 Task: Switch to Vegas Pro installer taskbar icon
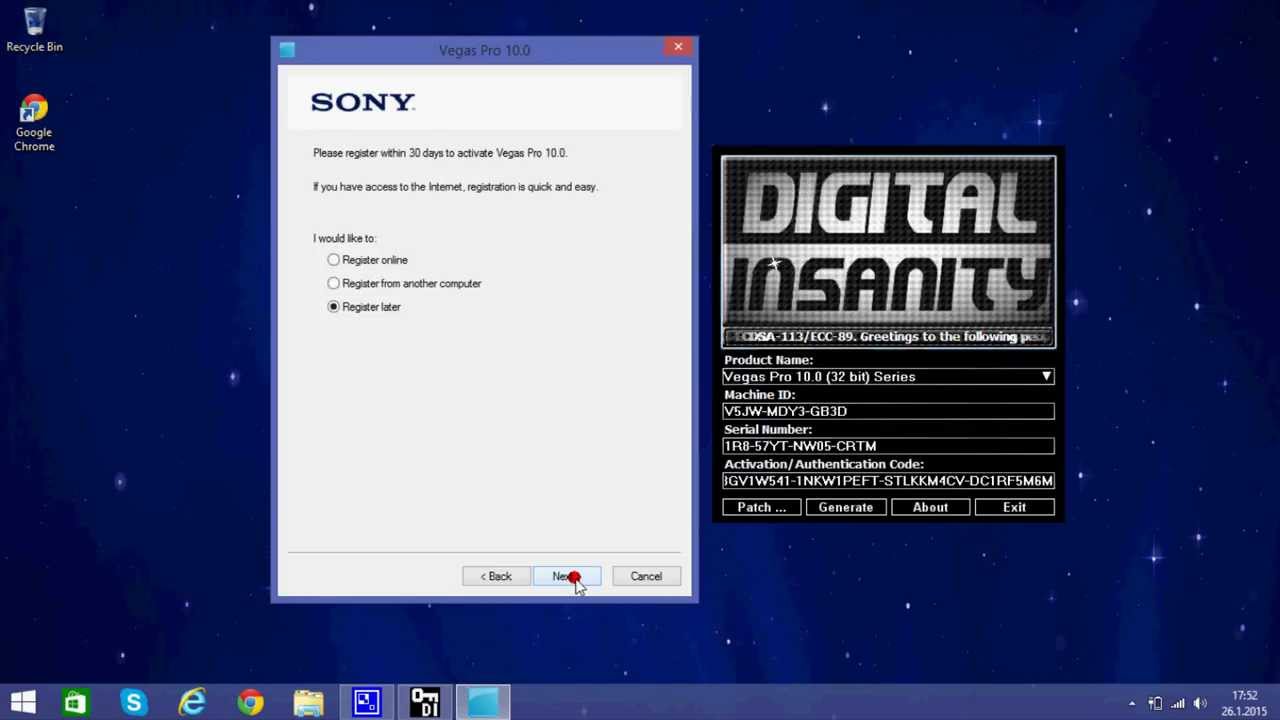point(483,702)
